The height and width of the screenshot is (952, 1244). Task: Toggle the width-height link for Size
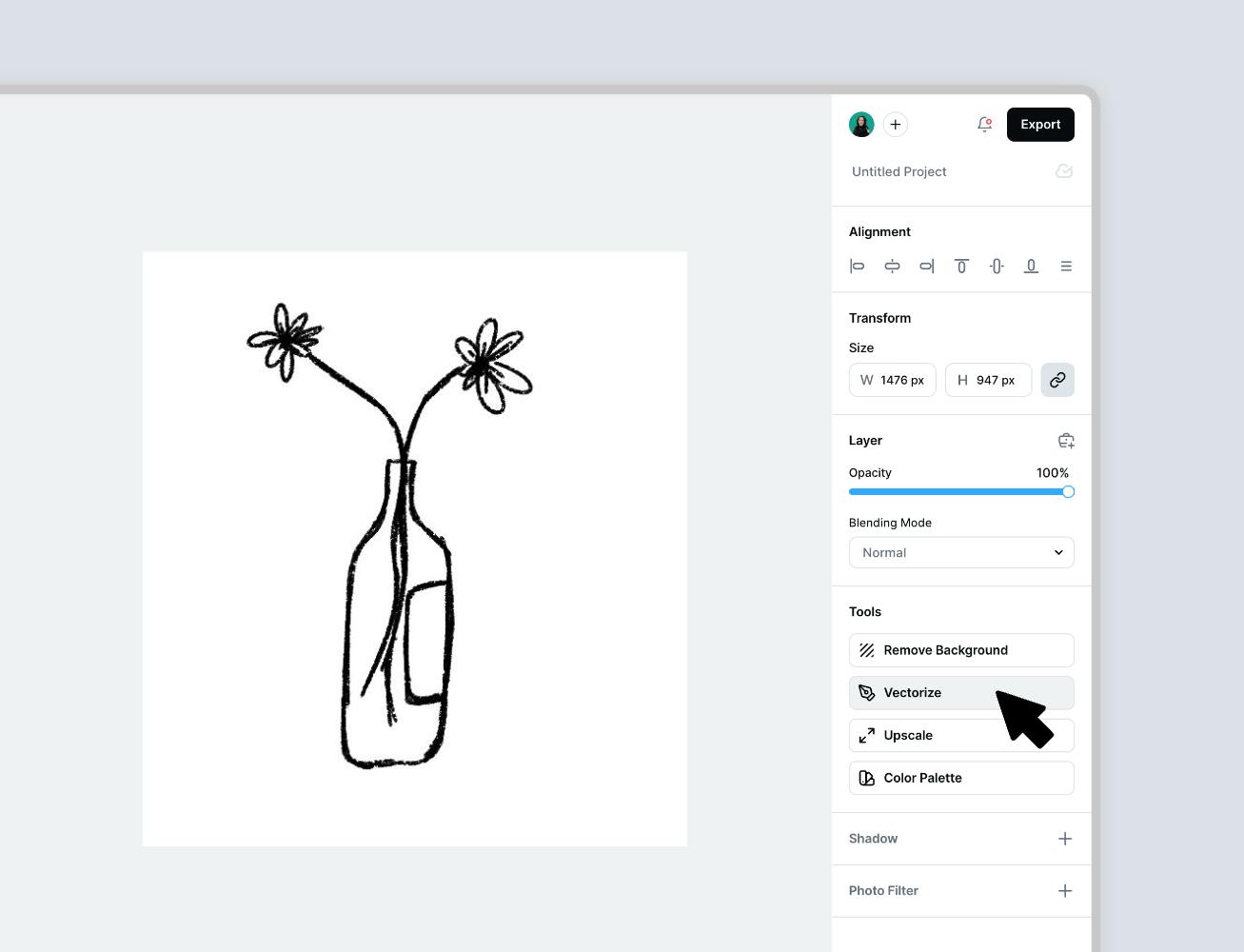coord(1057,379)
